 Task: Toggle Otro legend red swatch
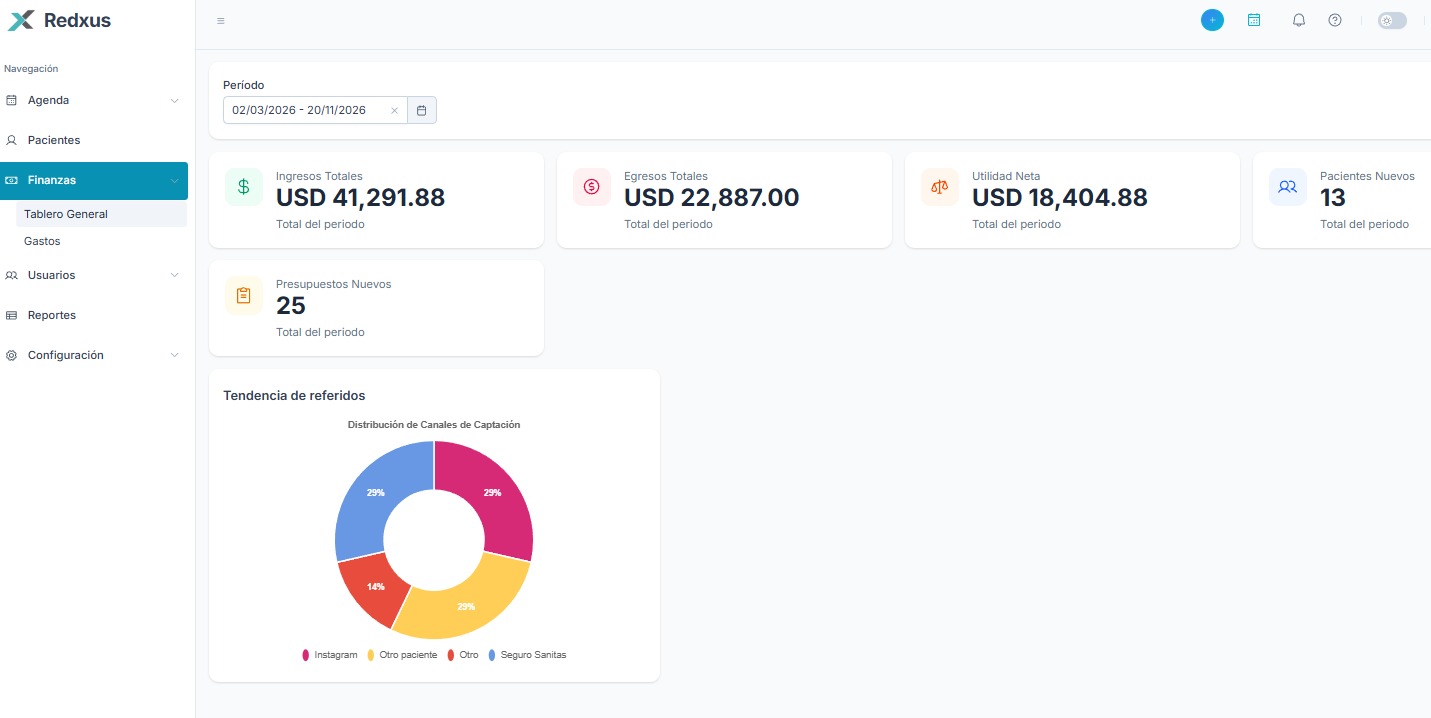tap(451, 655)
